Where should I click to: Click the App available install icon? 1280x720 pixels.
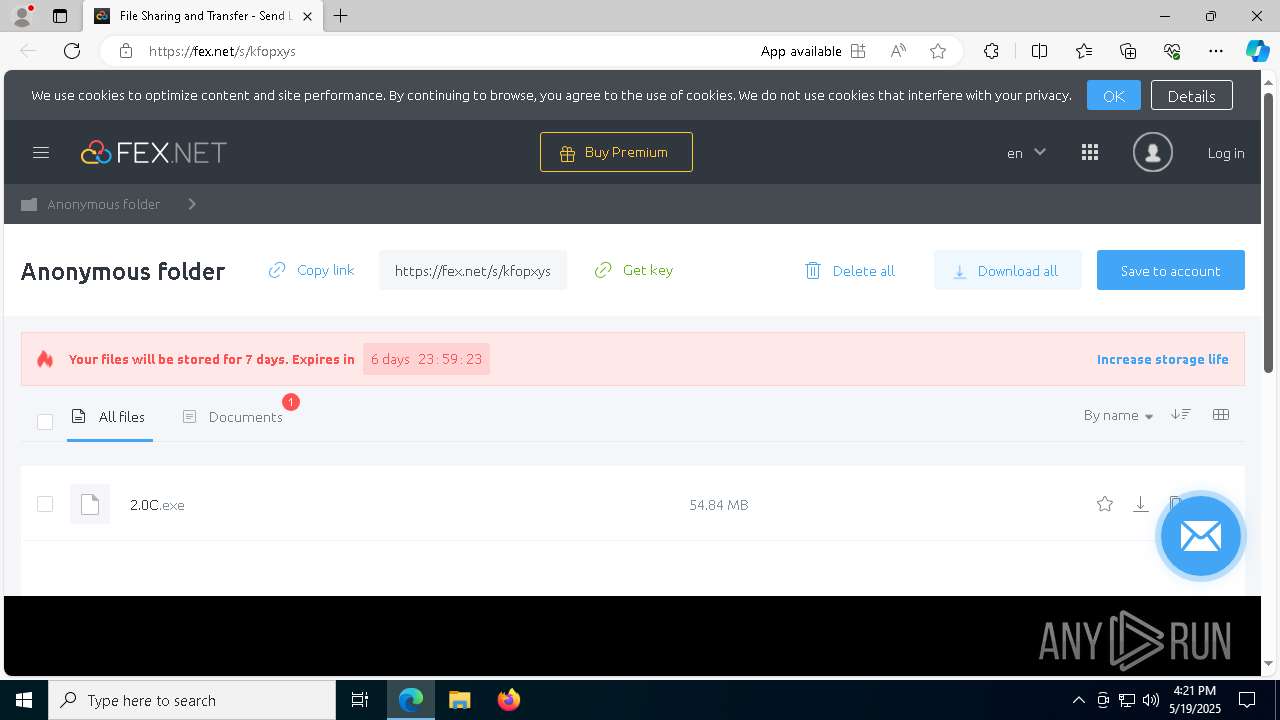click(858, 51)
